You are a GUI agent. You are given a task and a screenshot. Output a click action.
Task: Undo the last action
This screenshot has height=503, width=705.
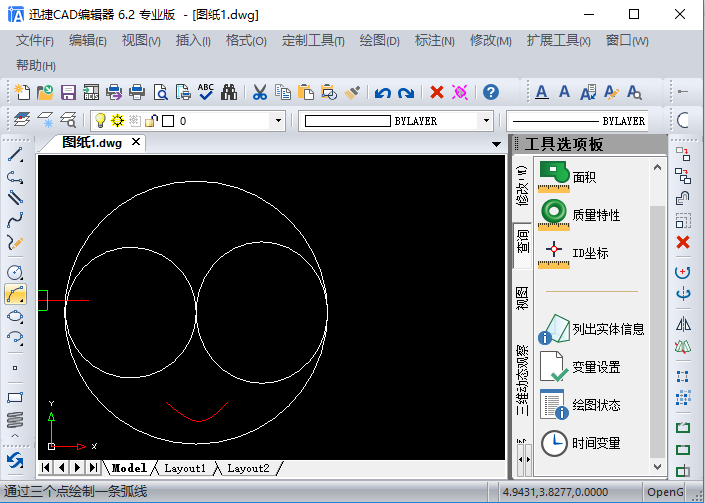(x=383, y=93)
